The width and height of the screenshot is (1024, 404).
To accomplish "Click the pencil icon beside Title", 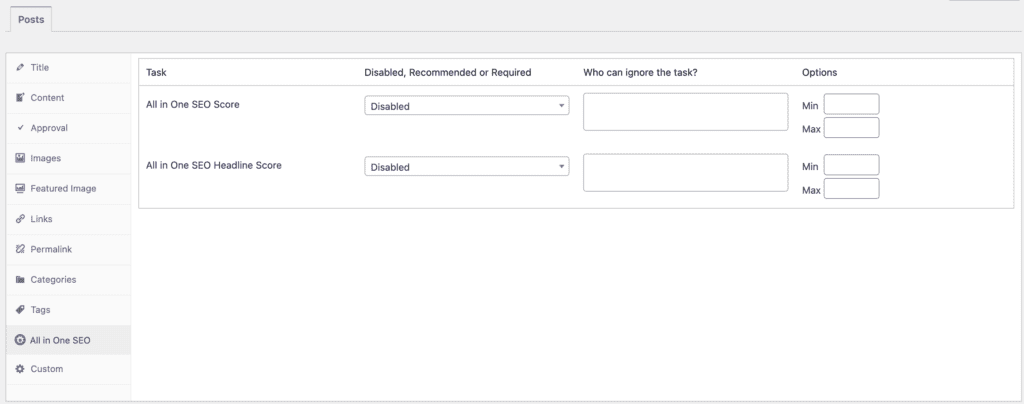I will point(20,67).
